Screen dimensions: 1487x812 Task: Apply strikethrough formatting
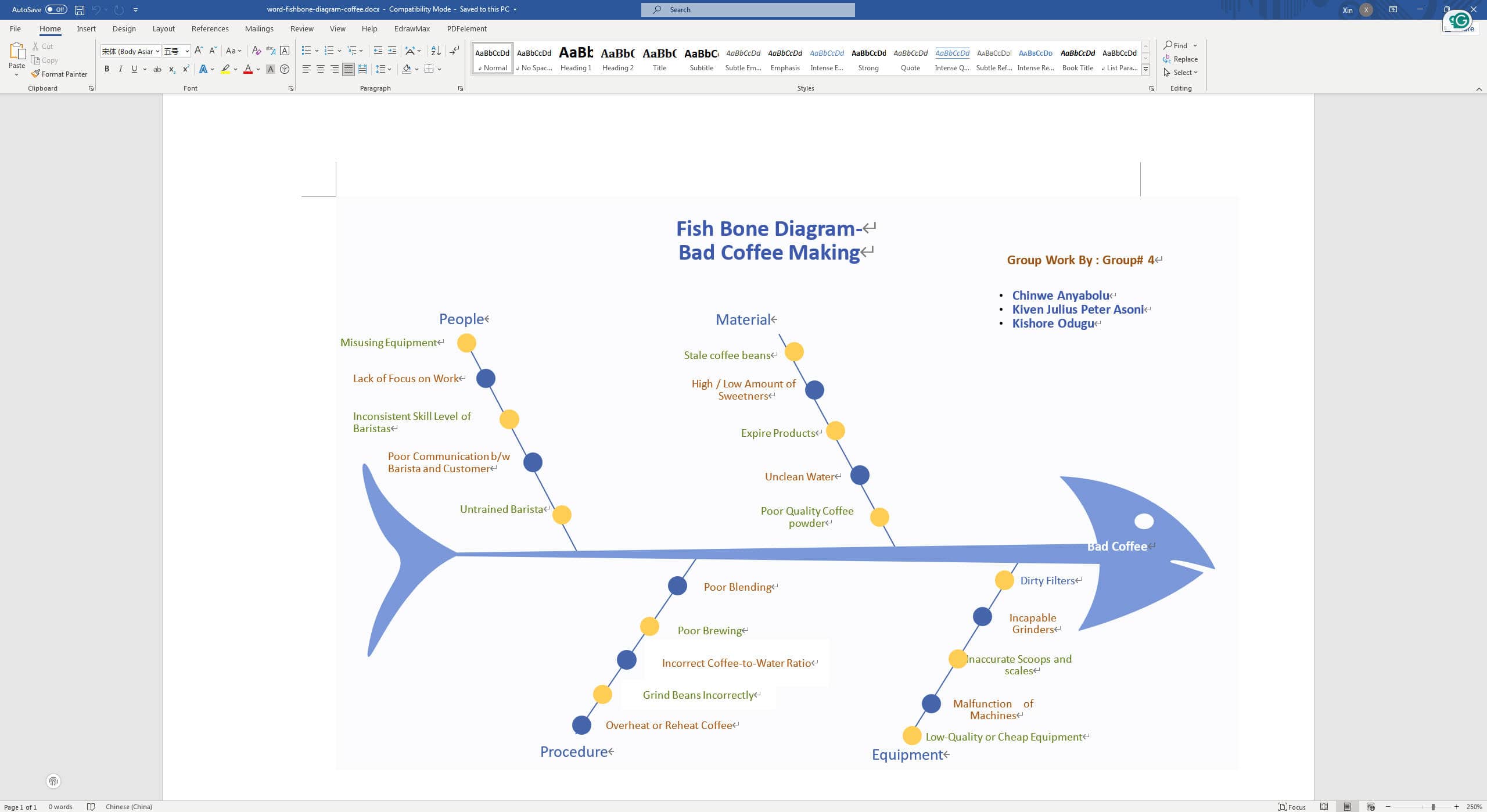(157, 69)
